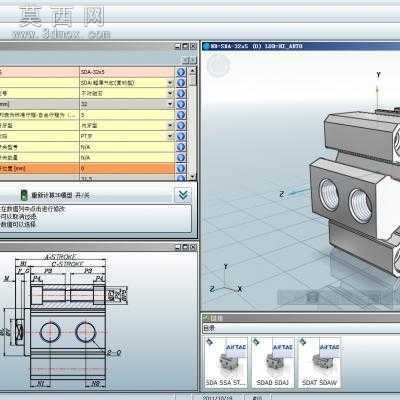
Task: Click the parameter table scrollbar down arrow
Action: (x=192, y=176)
